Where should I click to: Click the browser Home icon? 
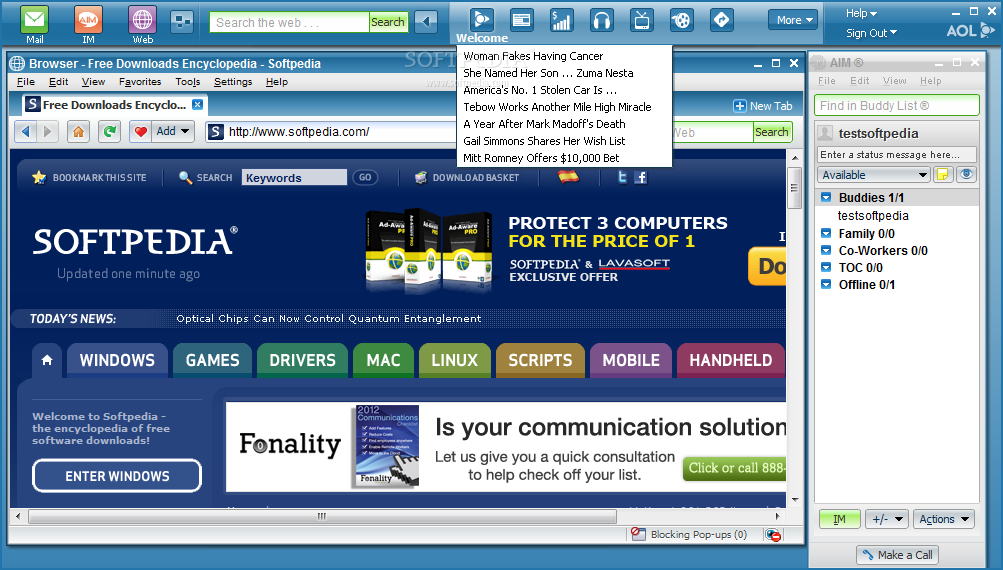coord(78,132)
